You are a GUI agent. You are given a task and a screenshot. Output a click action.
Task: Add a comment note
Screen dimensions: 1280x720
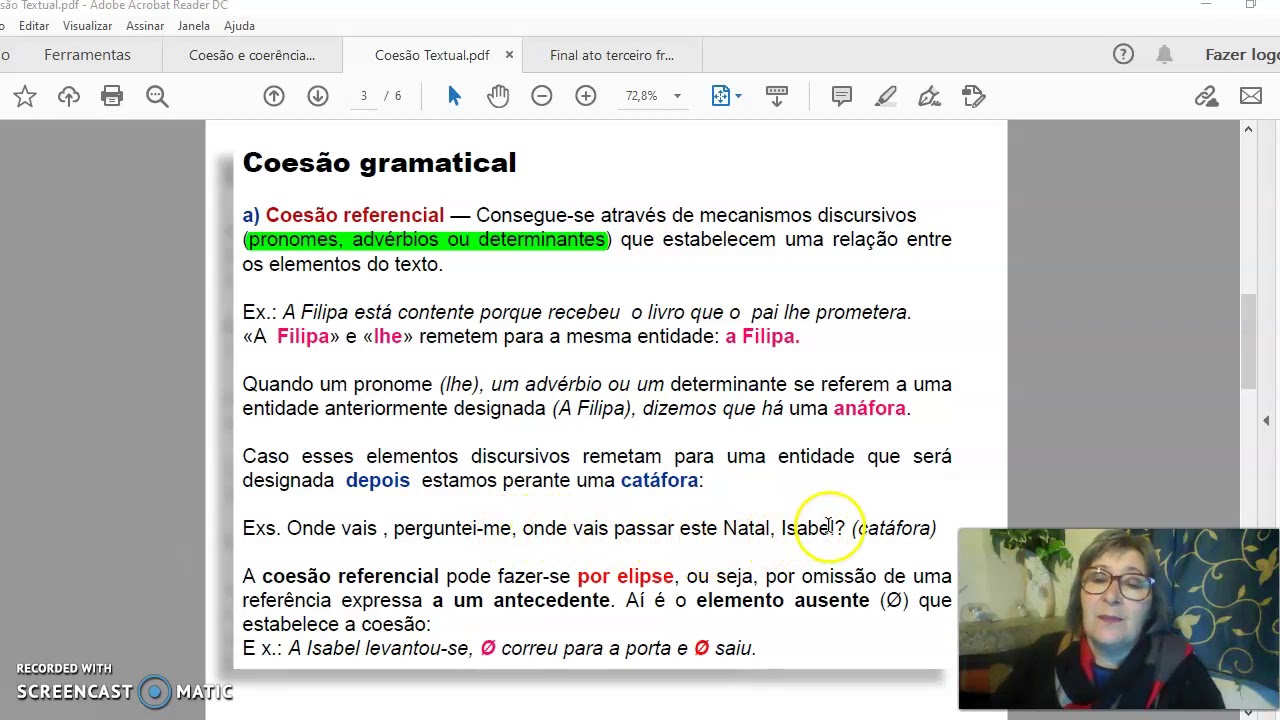coord(842,96)
